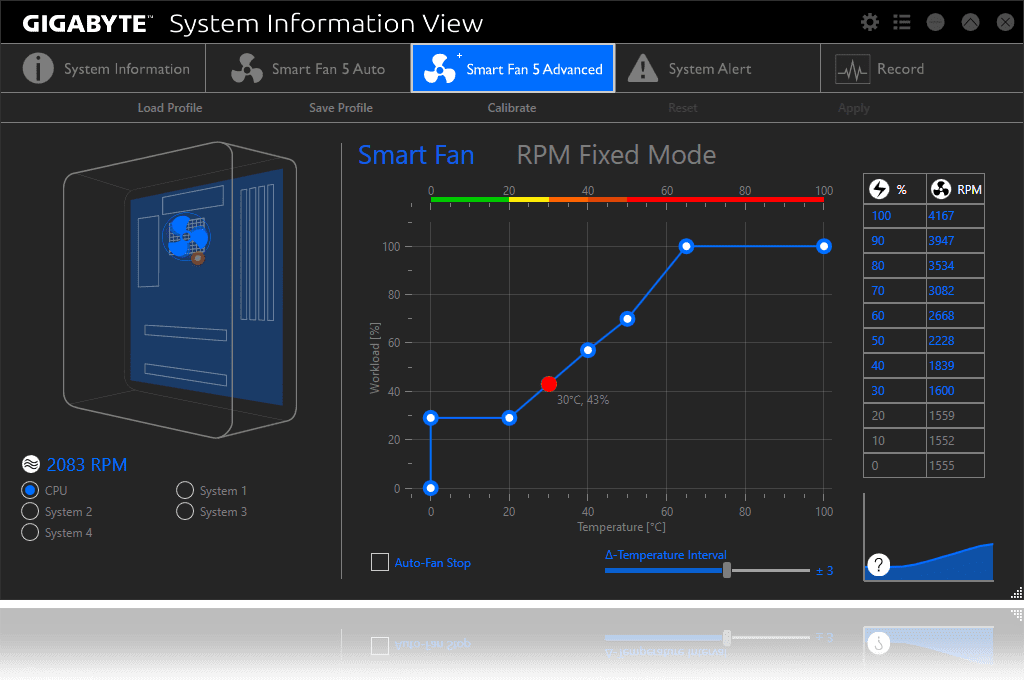Viewport: 1024px width, 680px height.
Task: Enable the Auto-Fan Stop checkbox
Action: pyautogui.click(x=379, y=562)
